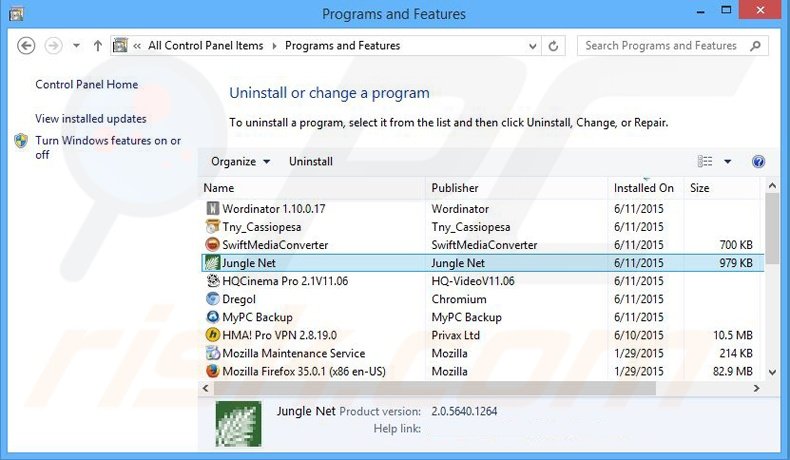This screenshot has width=790, height=460.
Task: Click the large Jungle Net details thumbnail
Action: pyautogui.click(x=238, y=424)
